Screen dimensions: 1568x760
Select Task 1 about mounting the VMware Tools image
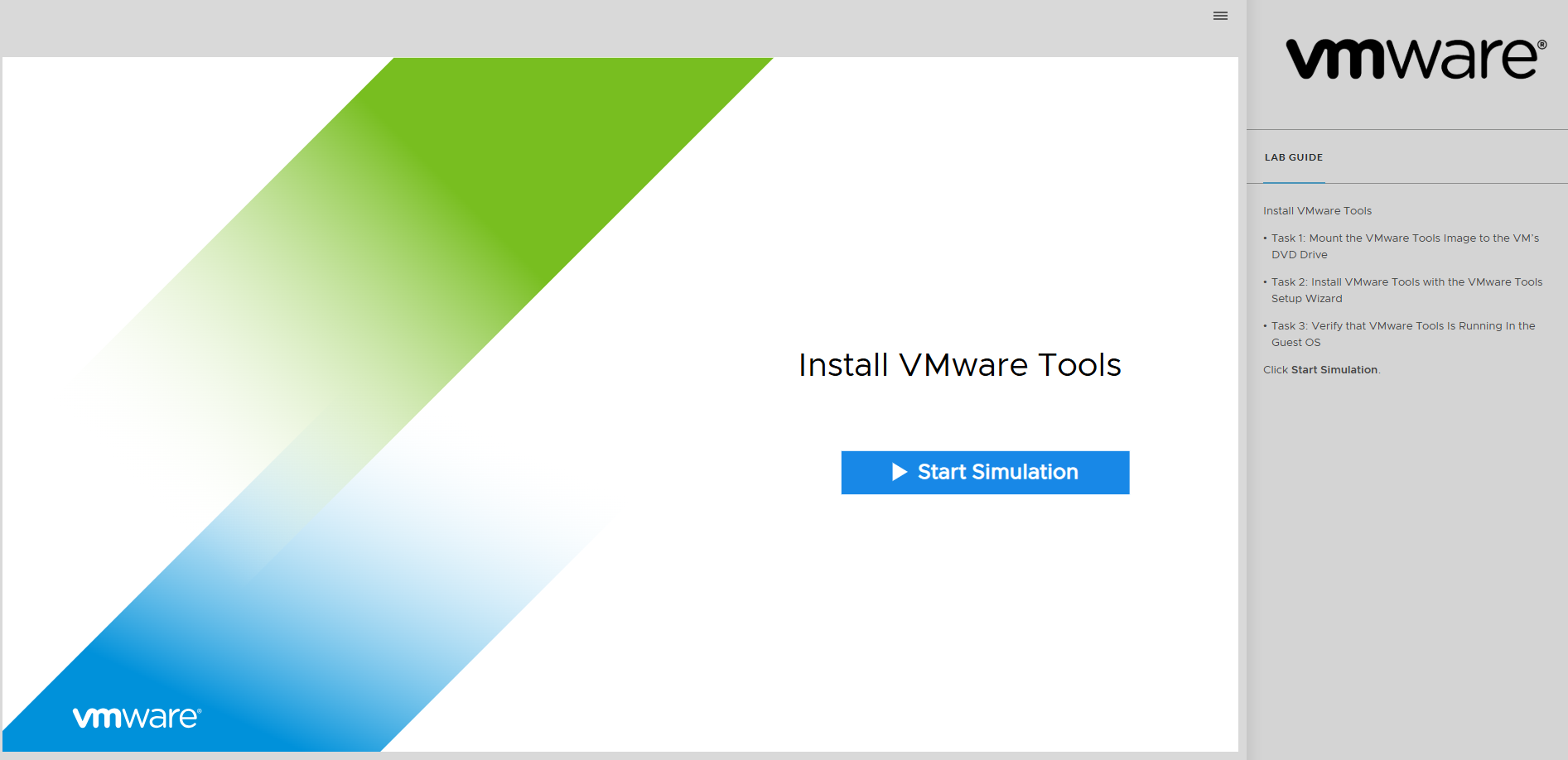pos(1404,246)
